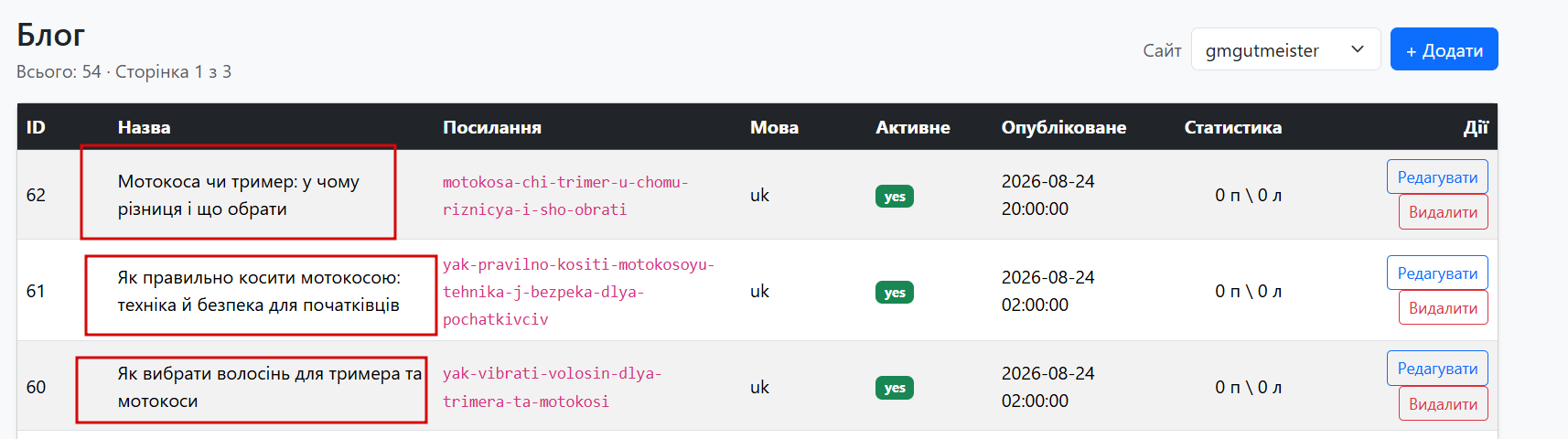1568x439 pixels.
Task: Click the yes badge in row 62
Action: 894,196
